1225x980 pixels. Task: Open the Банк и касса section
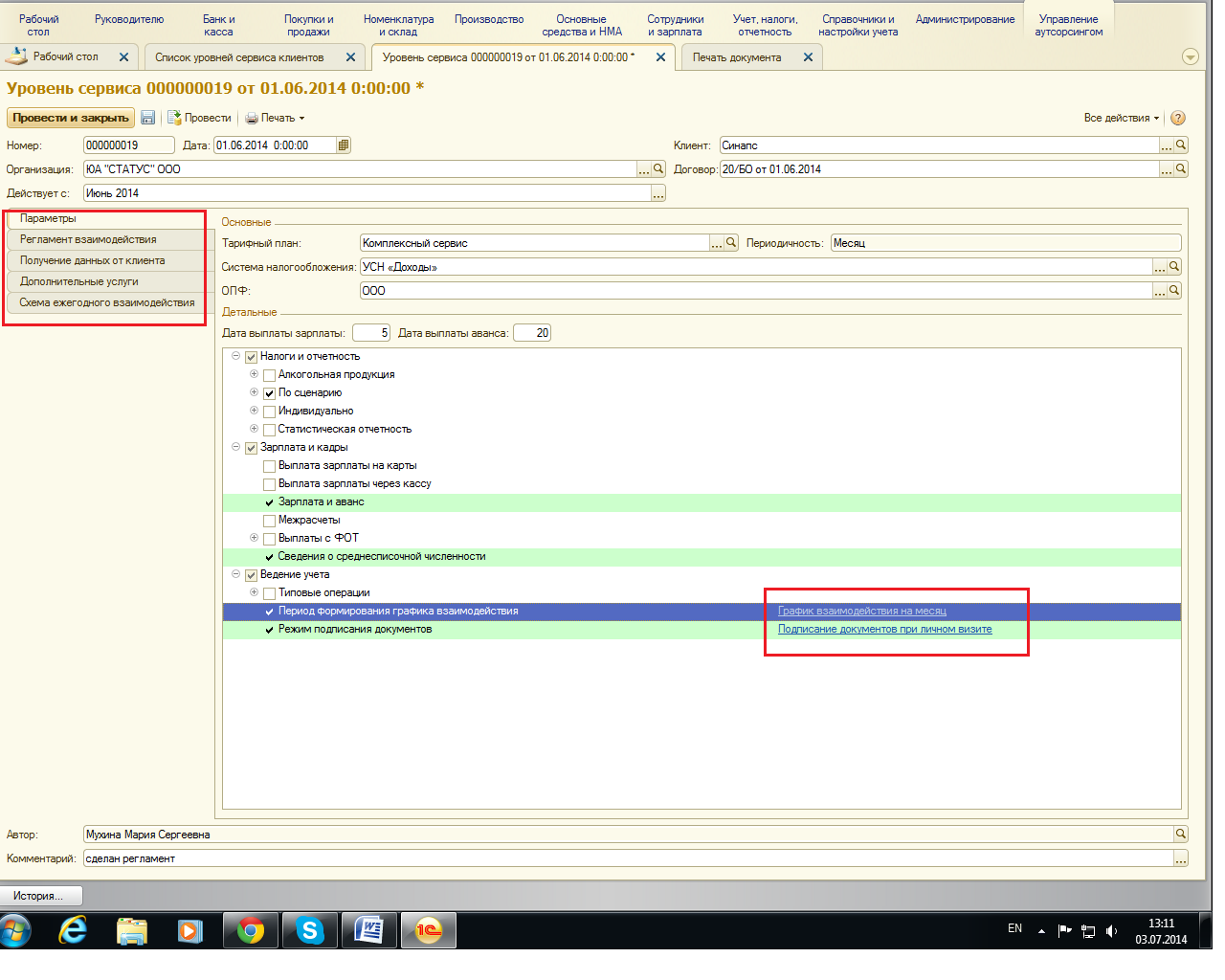(x=218, y=26)
